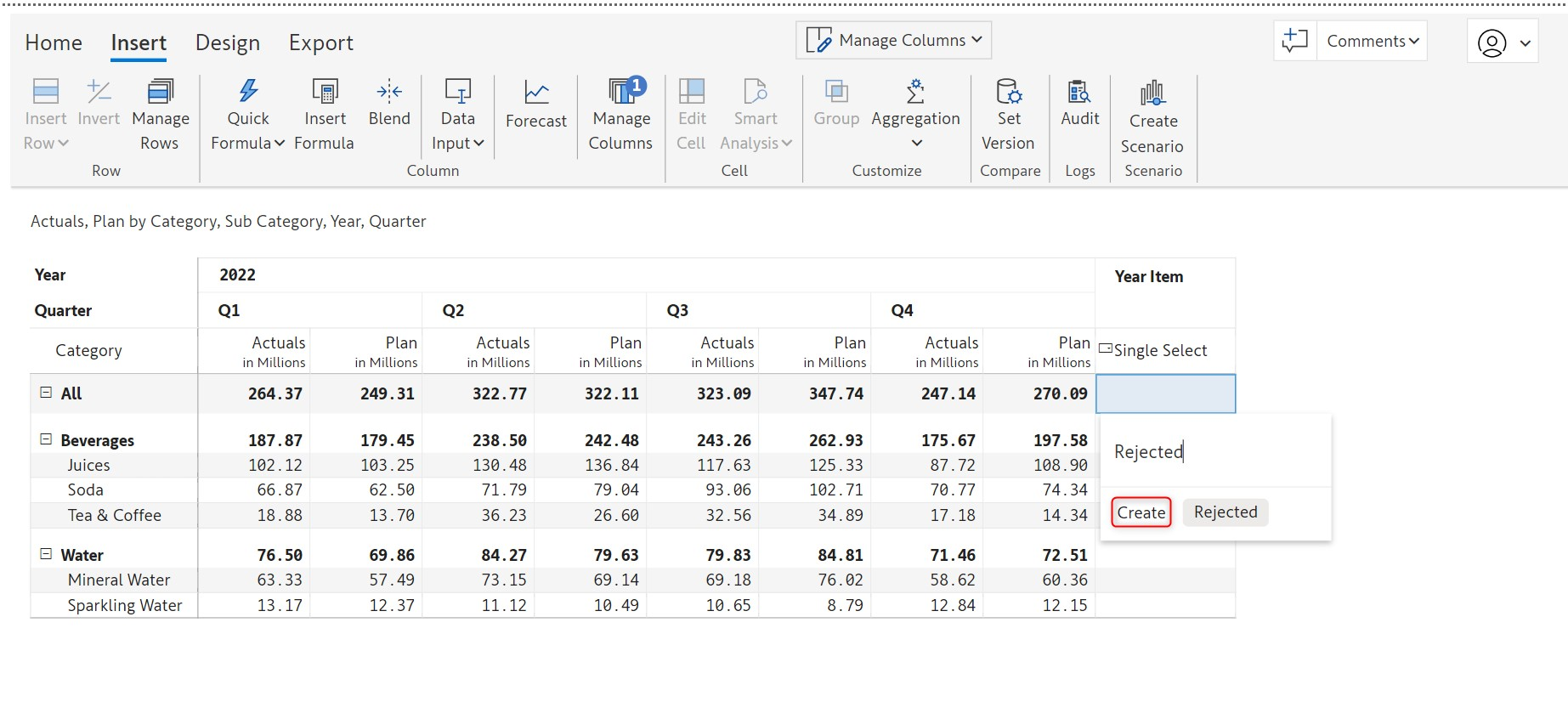Open the Manage Columns dropdown at top
This screenshot has width=1568, height=713.
[x=894, y=41]
